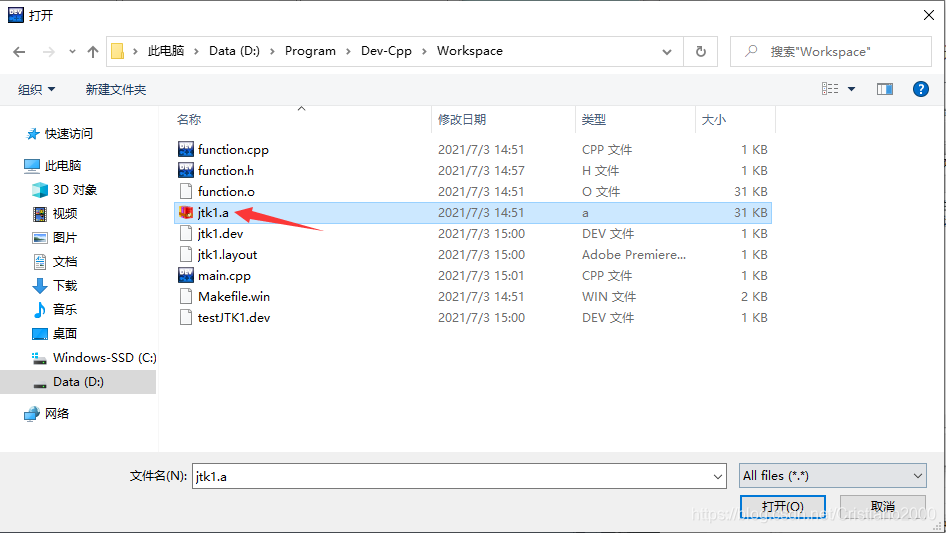Select the testJTK1.dev file
Image resolution: width=946 pixels, height=533 pixels.
[x=233, y=318]
